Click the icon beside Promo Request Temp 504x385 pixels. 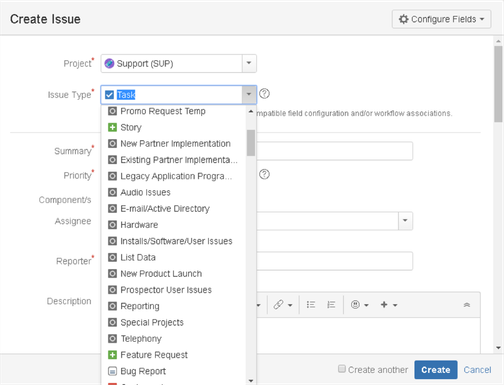click(112, 111)
